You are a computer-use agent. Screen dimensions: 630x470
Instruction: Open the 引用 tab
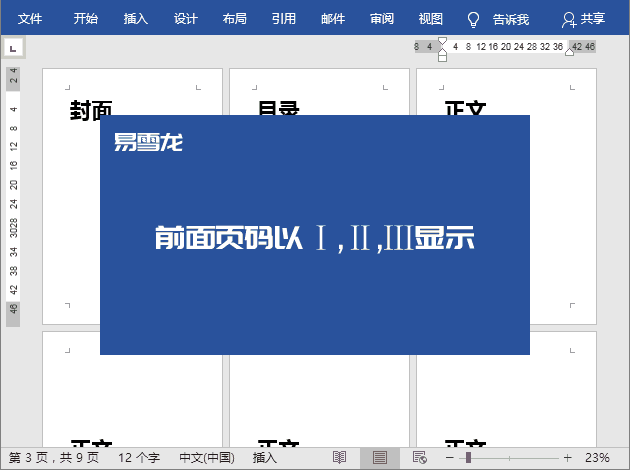pos(284,18)
